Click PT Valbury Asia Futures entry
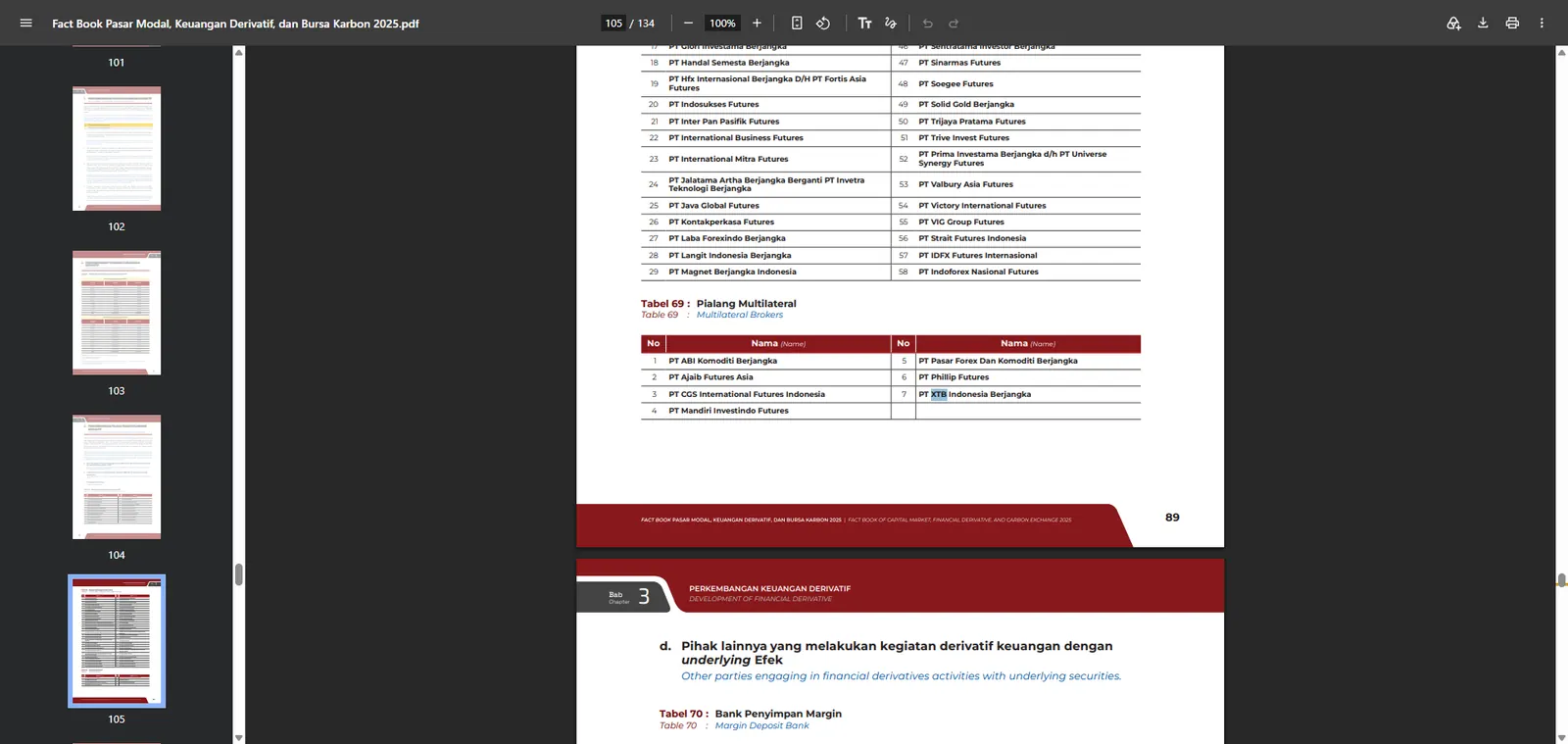 (965, 184)
